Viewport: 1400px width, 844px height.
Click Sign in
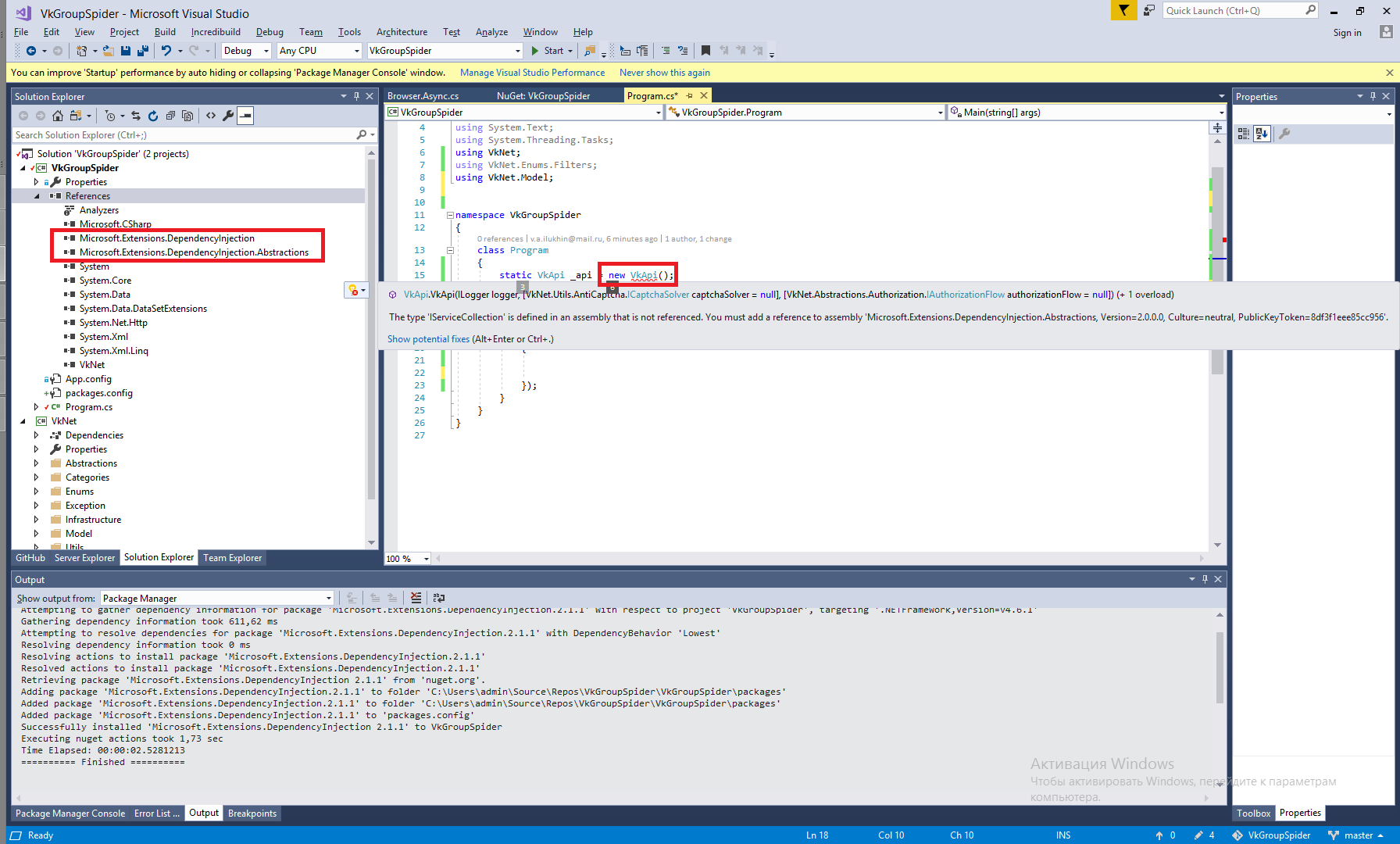[x=1347, y=32]
